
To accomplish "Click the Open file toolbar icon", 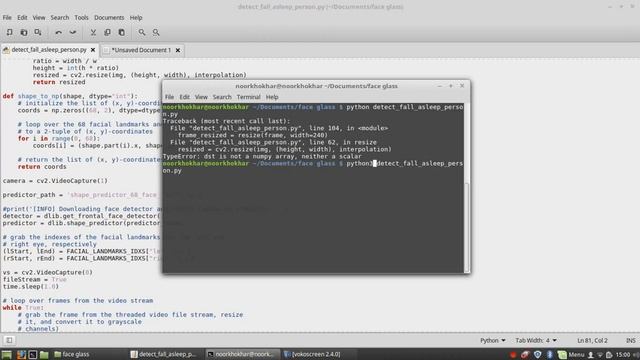I will tap(24, 32).
